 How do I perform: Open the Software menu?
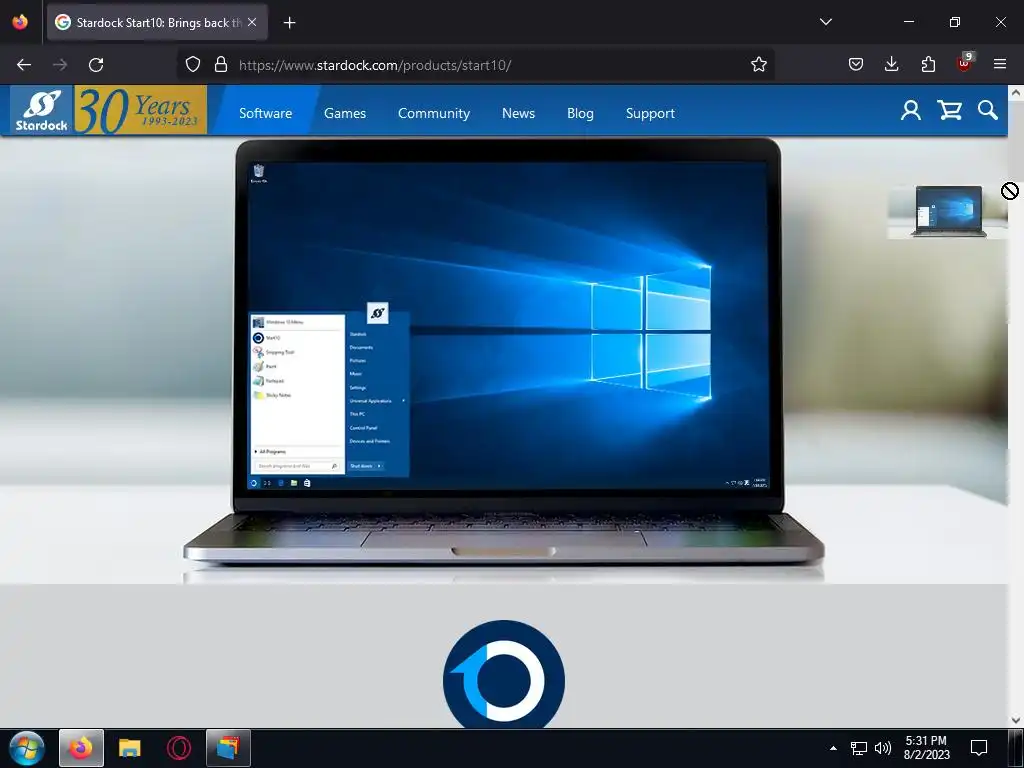[266, 113]
